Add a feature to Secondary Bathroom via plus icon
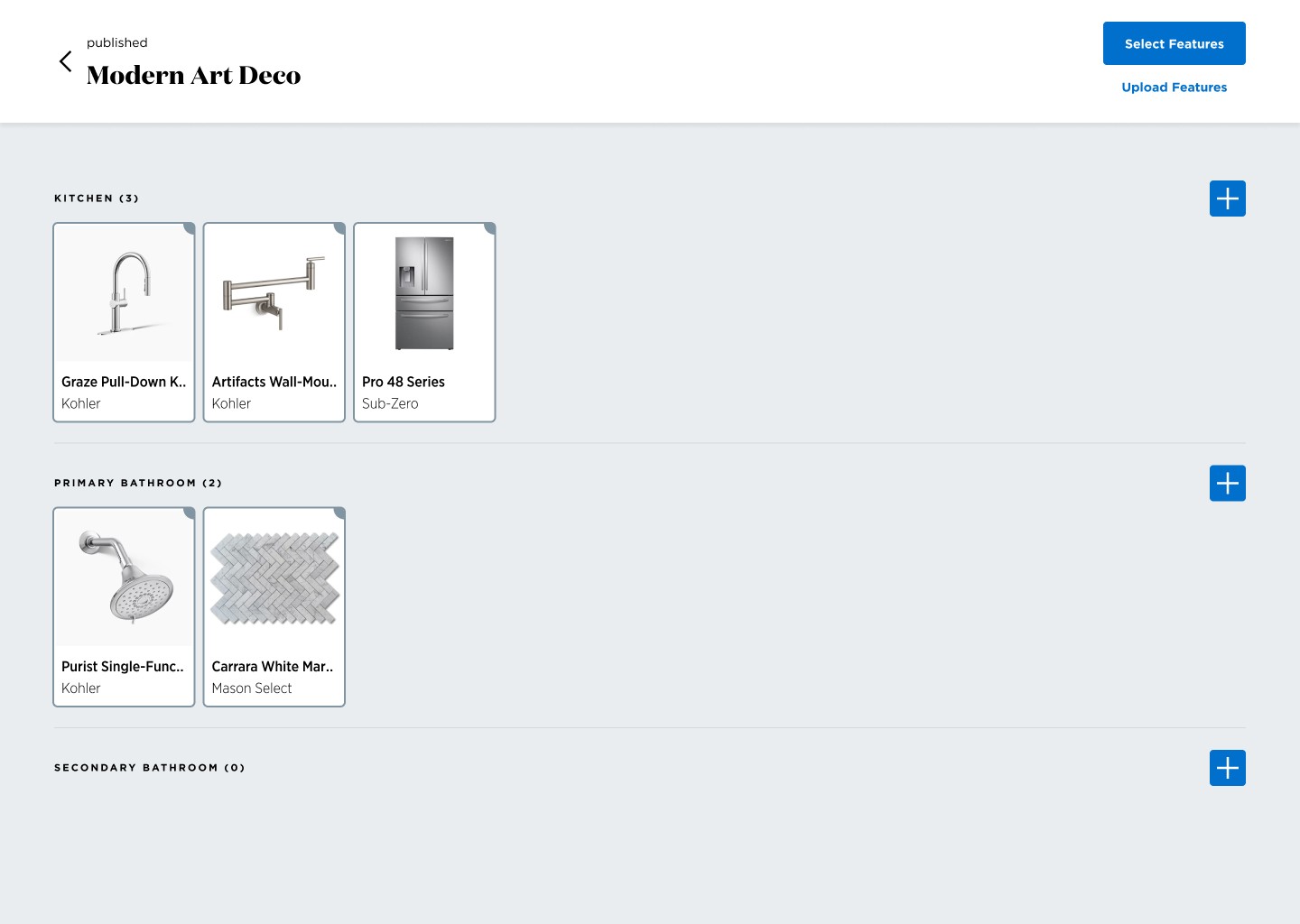 1227,767
